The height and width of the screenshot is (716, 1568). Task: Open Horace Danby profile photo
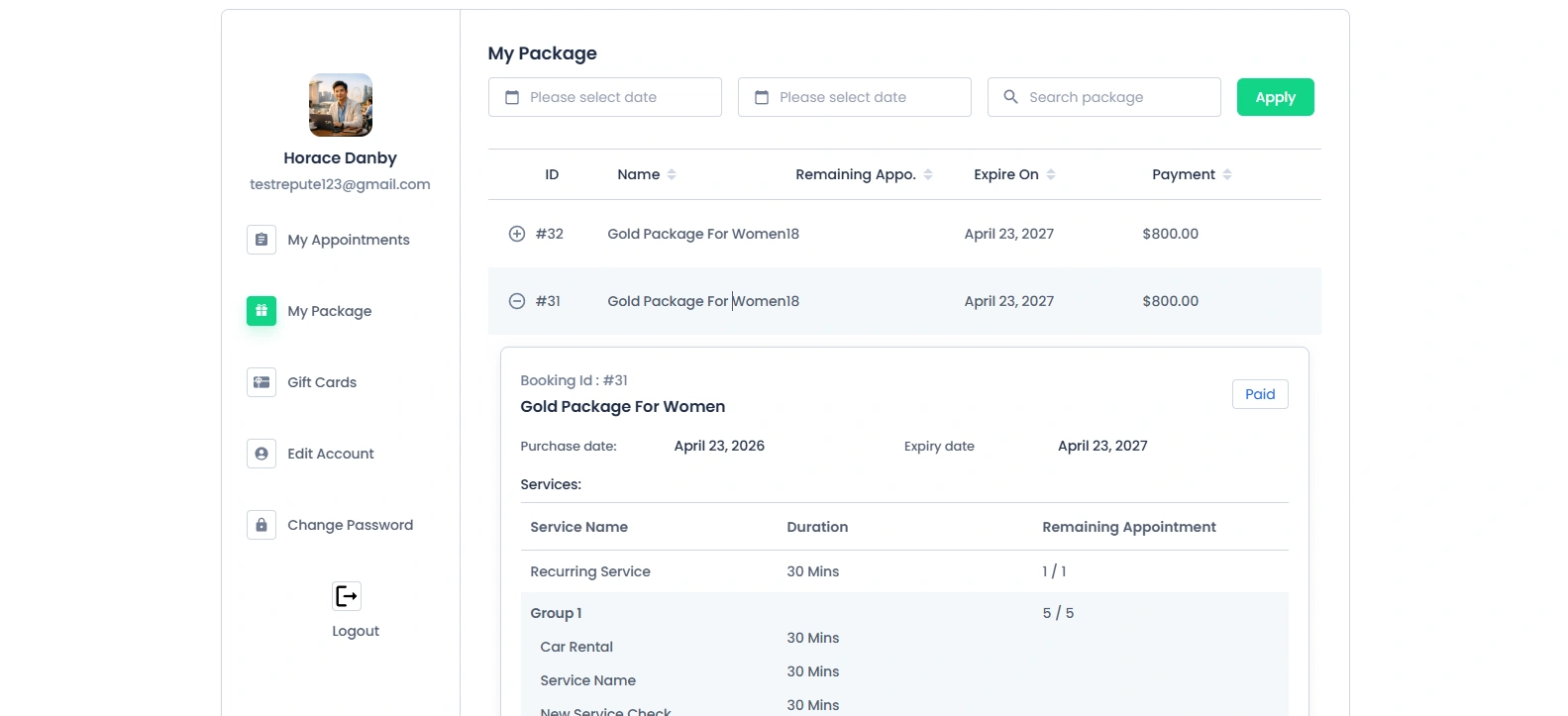(x=341, y=105)
